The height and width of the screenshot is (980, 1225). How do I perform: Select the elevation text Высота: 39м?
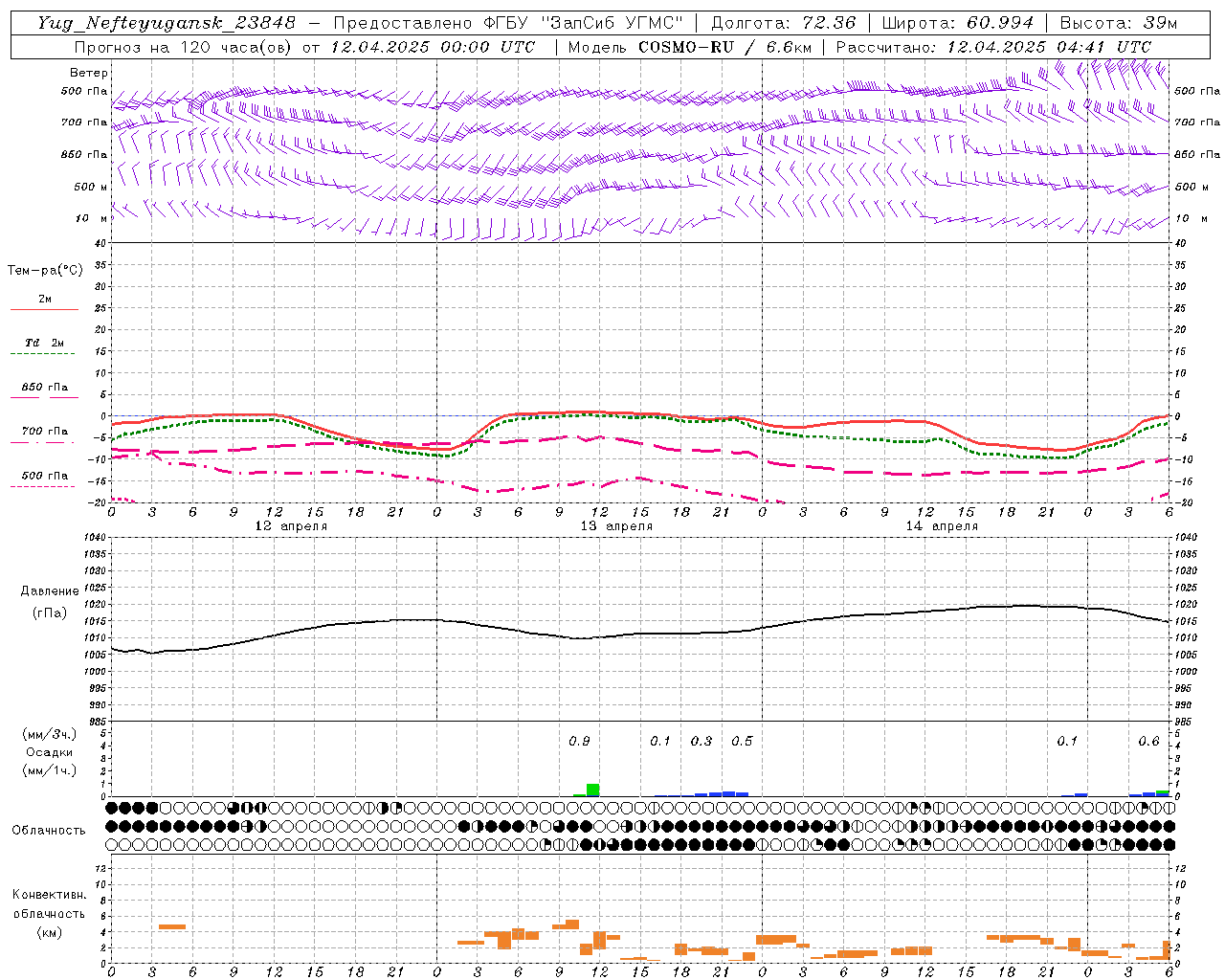(1119, 23)
